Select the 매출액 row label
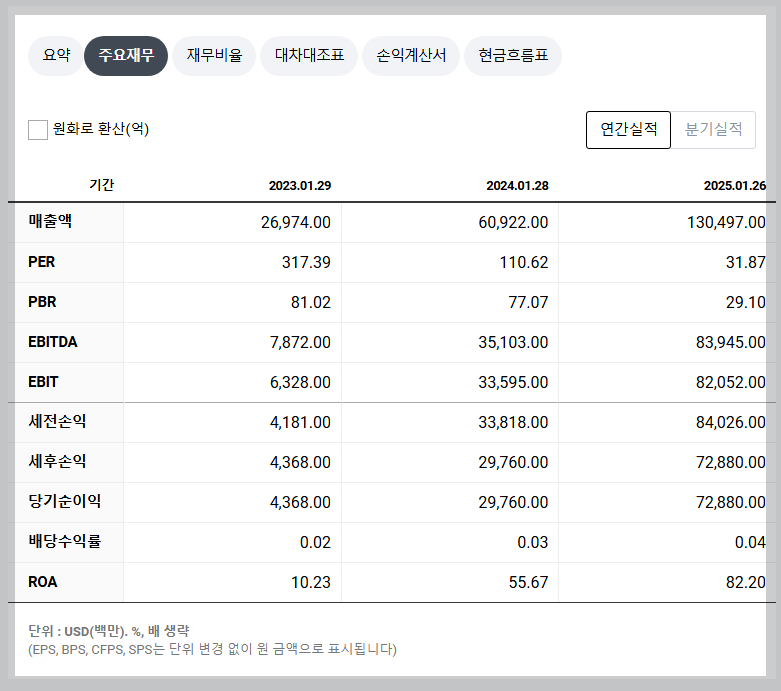 coord(50,221)
